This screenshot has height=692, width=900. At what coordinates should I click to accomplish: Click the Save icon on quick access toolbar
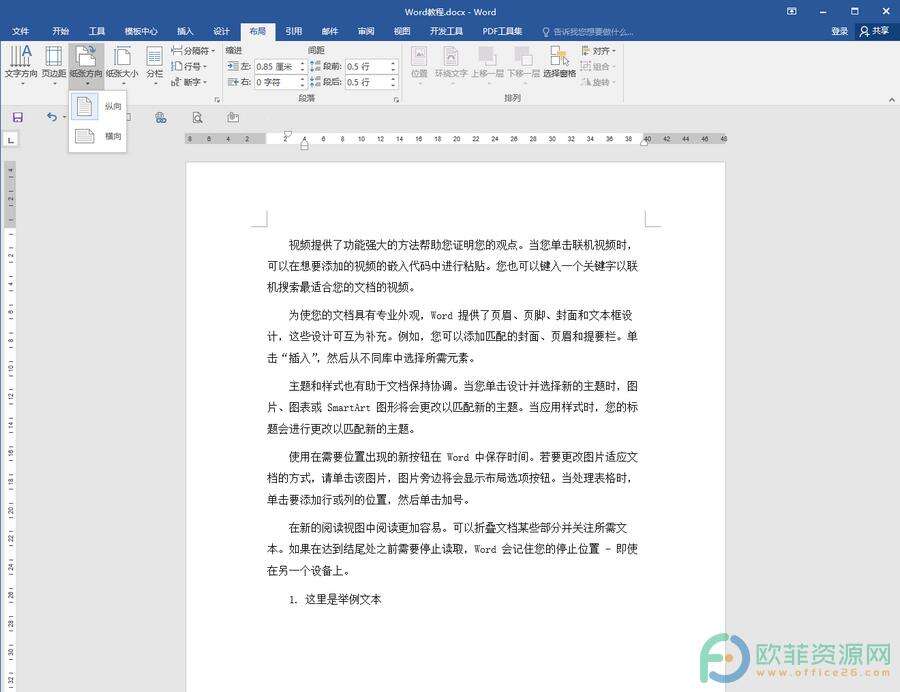(x=18, y=117)
